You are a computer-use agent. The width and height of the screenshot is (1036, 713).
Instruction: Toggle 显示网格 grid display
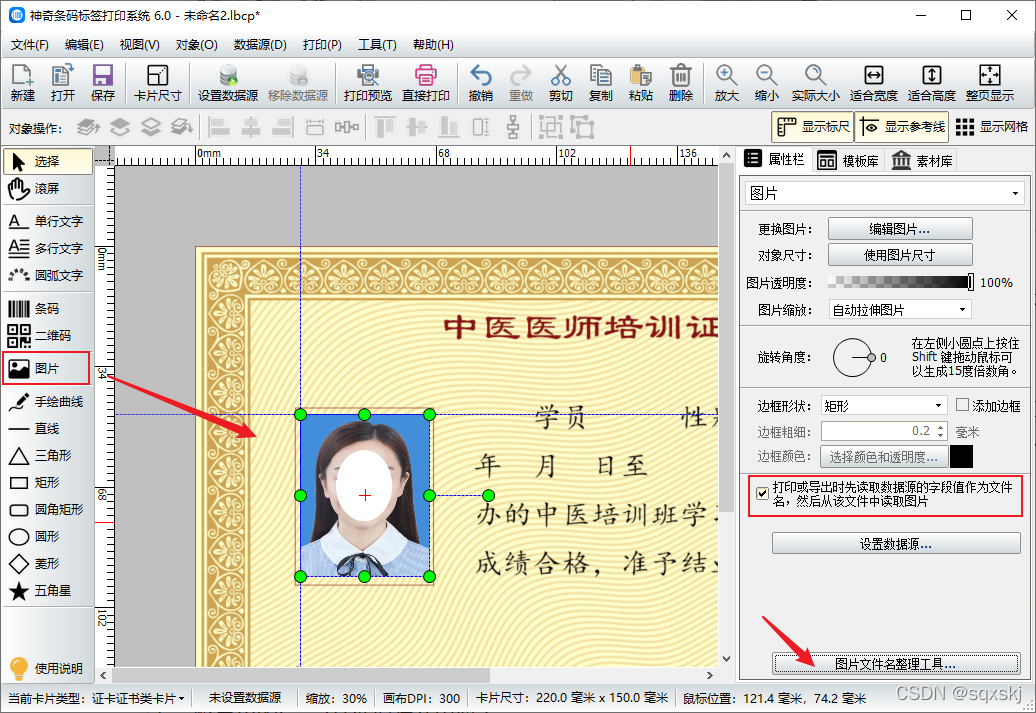992,127
